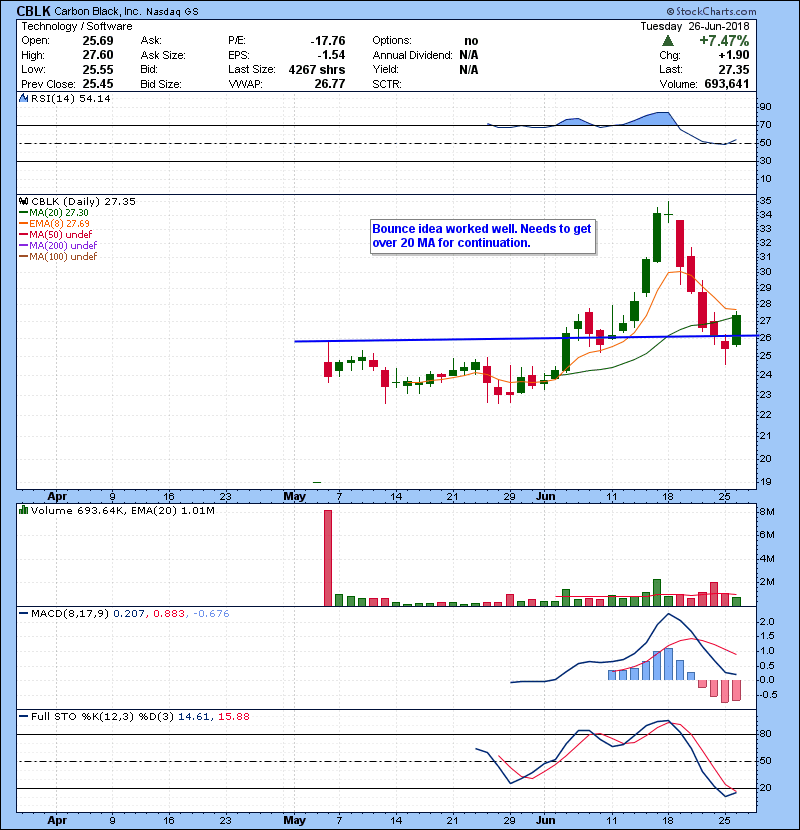The width and height of the screenshot is (800, 830).
Task: Click the tallest red volume bar in May
Action: pyautogui.click(x=328, y=558)
